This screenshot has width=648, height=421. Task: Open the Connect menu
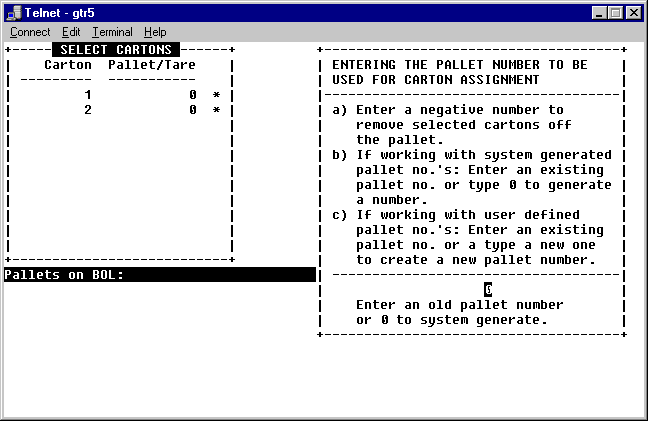click(x=30, y=32)
